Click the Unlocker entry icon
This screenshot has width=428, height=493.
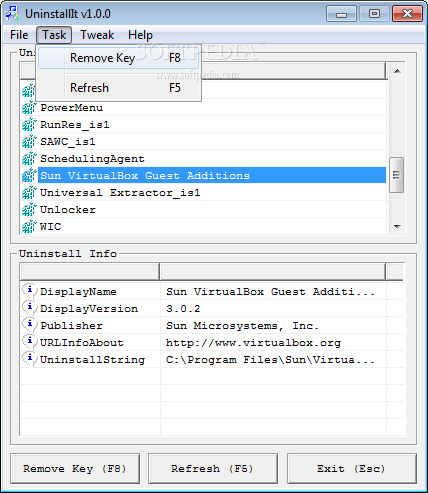click(29, 210)
